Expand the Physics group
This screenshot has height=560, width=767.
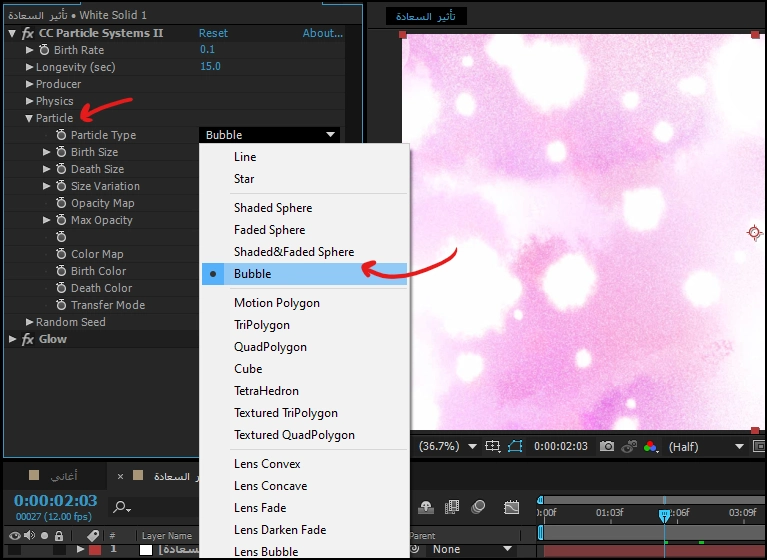point(29,101)
